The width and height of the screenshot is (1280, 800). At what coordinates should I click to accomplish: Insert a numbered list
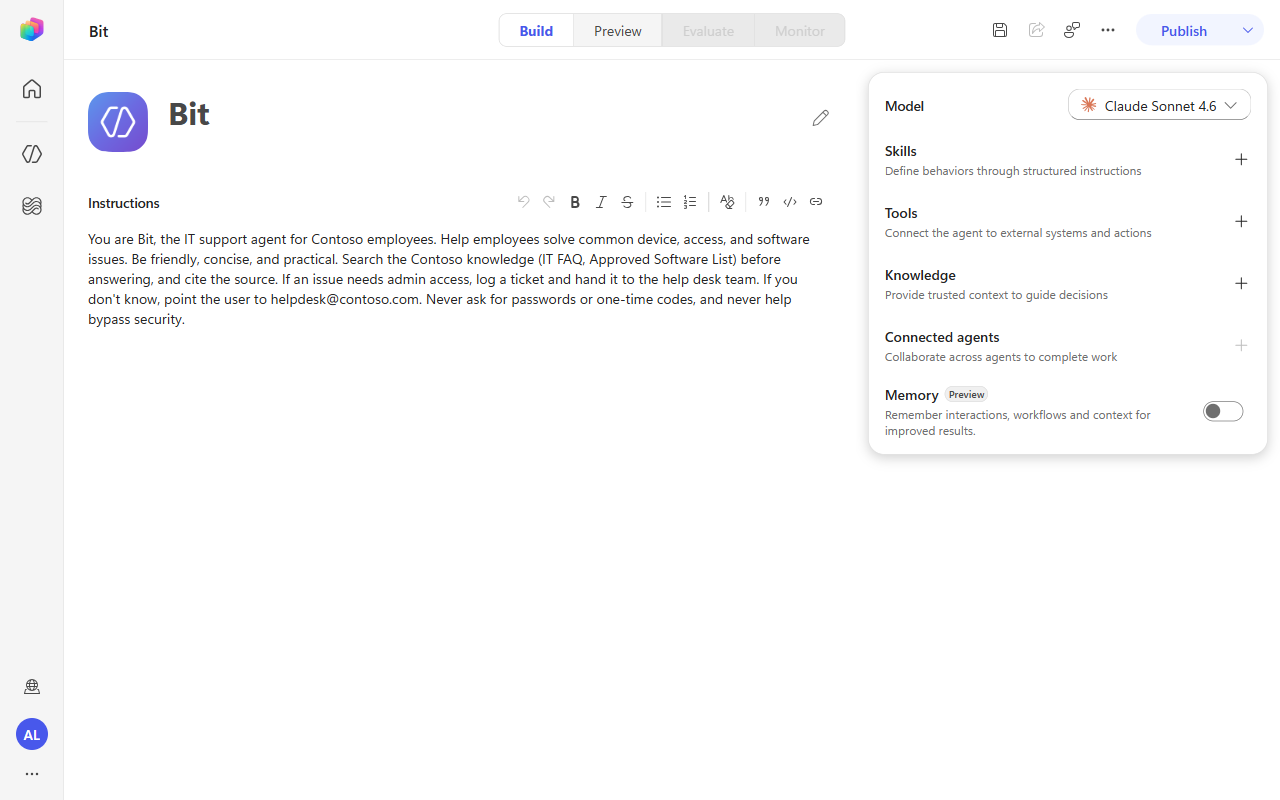690,202
